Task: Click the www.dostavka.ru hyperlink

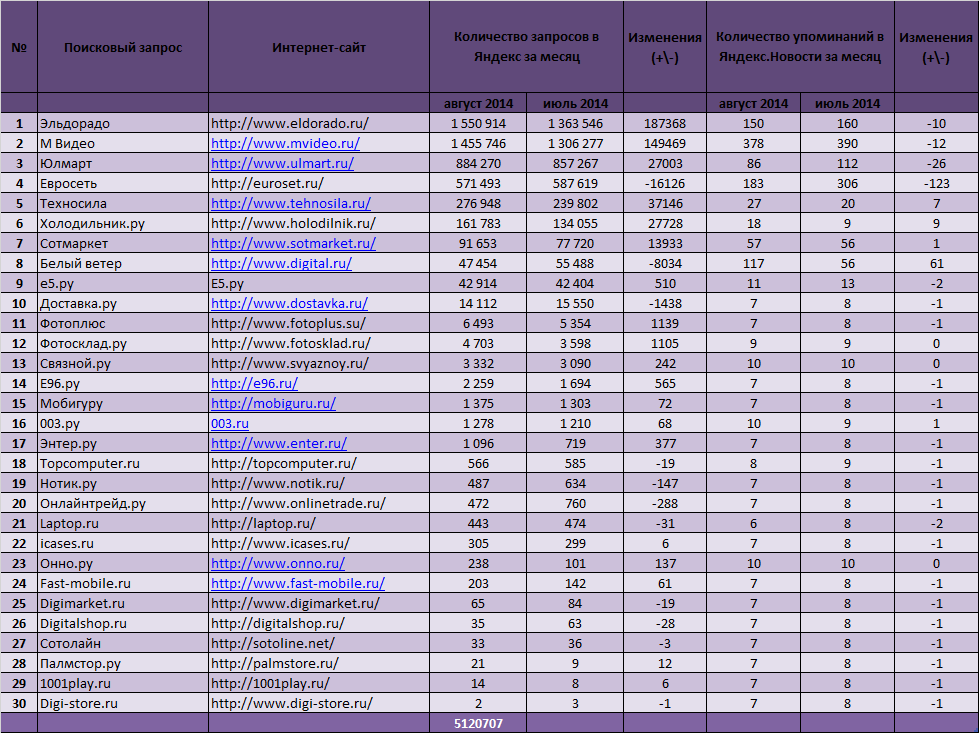Action: click(x=289, y=304)
